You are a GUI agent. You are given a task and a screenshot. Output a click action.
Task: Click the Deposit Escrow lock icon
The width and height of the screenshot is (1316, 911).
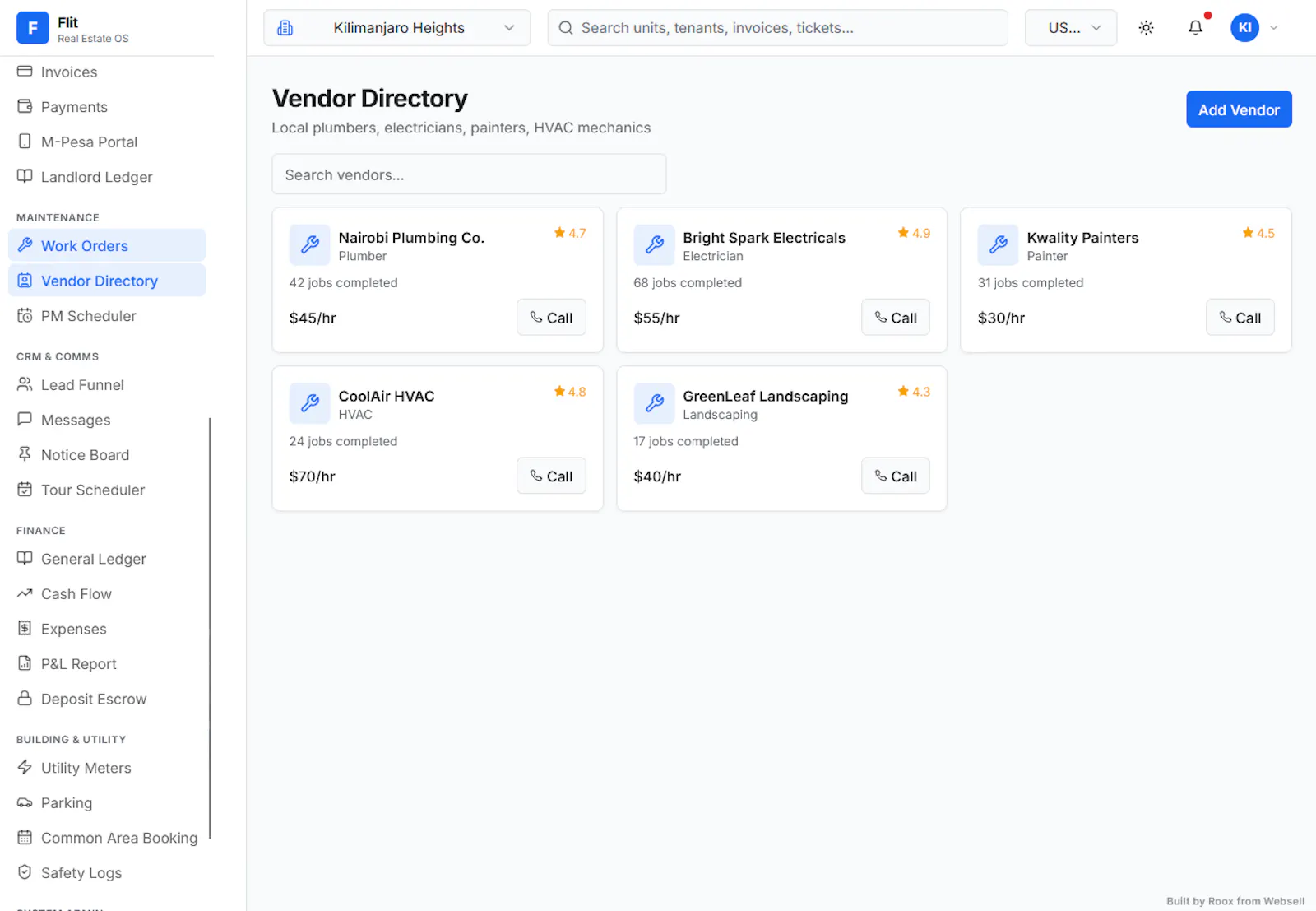click(25, 698)
